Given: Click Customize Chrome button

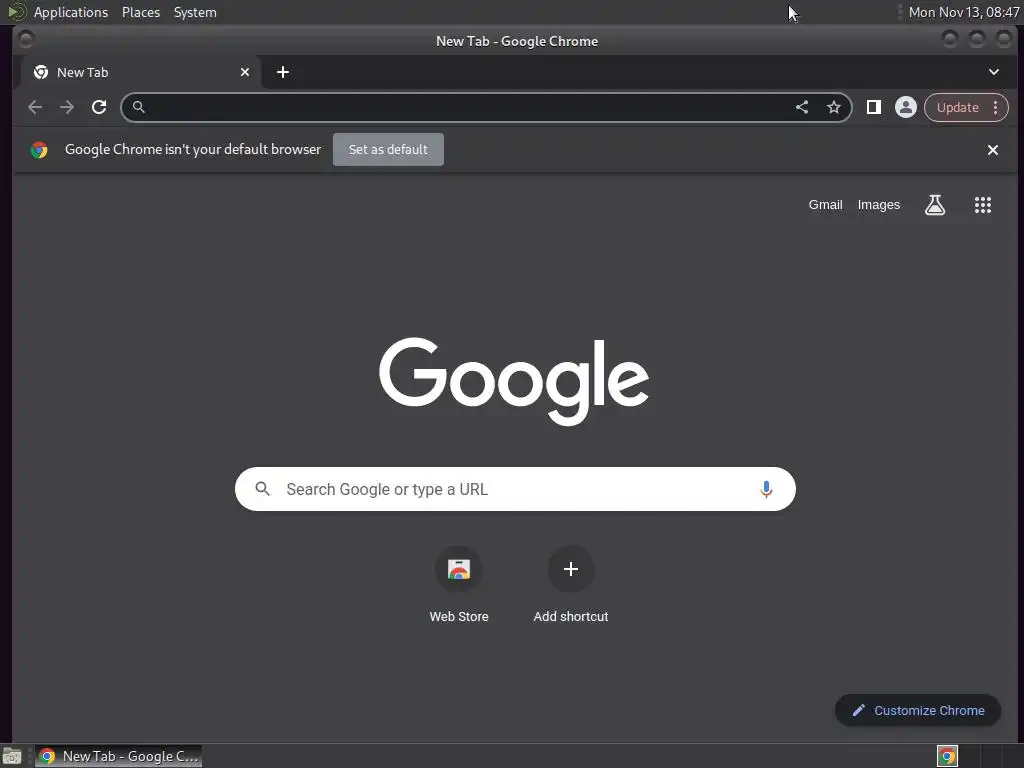Looking at the screenshot, I should click(918, 711).
